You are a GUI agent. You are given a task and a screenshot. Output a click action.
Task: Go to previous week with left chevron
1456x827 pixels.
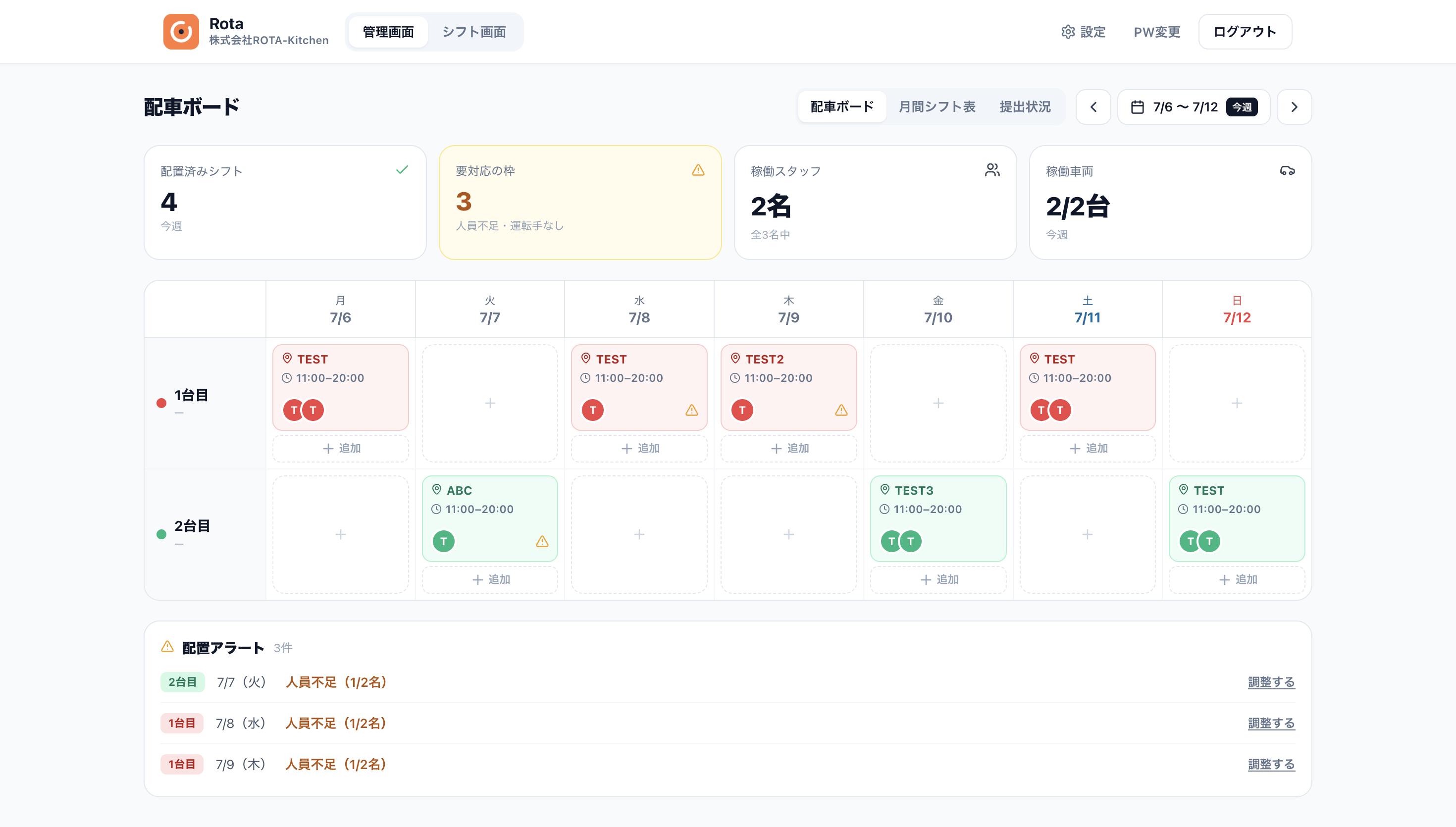pos(1093,107)
